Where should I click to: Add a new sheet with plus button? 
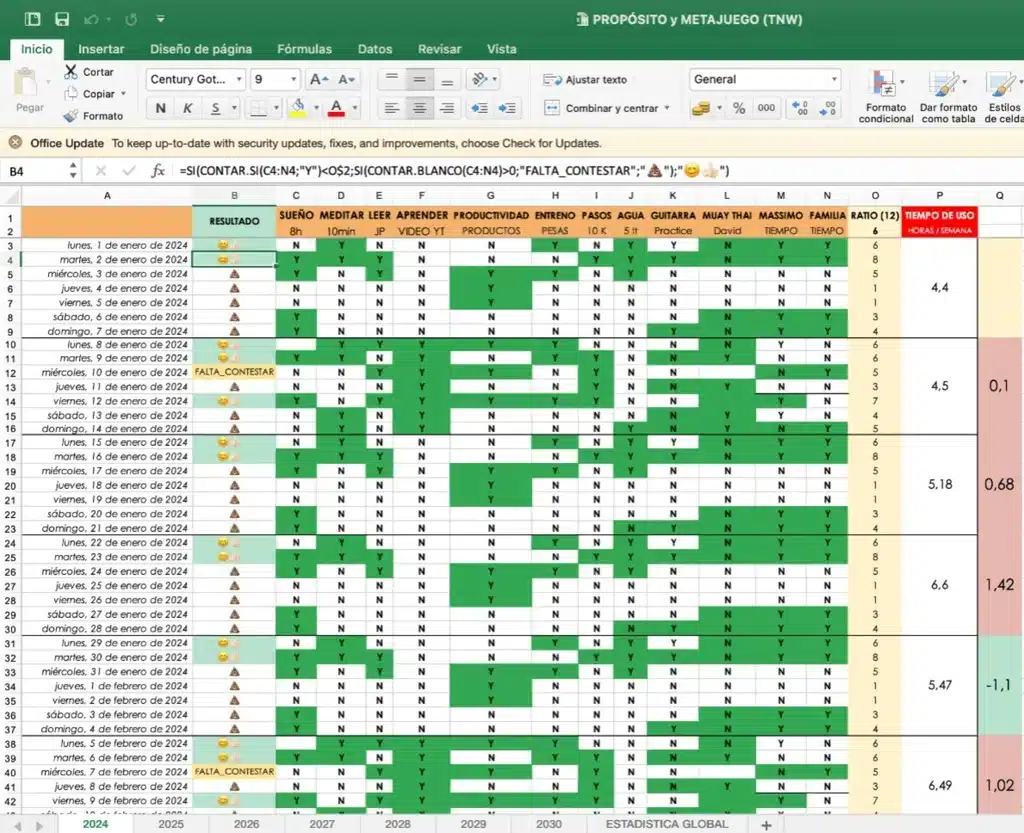coord(766,825)
